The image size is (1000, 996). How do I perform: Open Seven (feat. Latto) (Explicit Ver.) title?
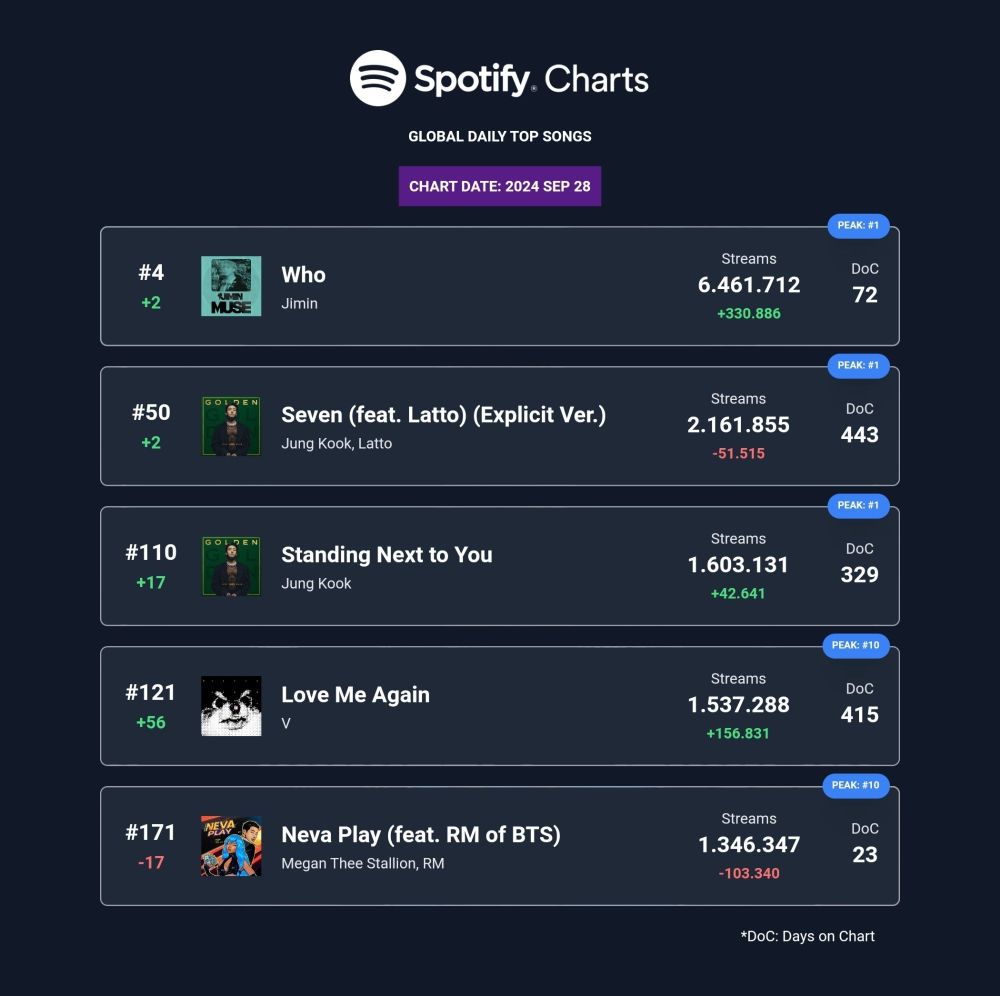443,415
